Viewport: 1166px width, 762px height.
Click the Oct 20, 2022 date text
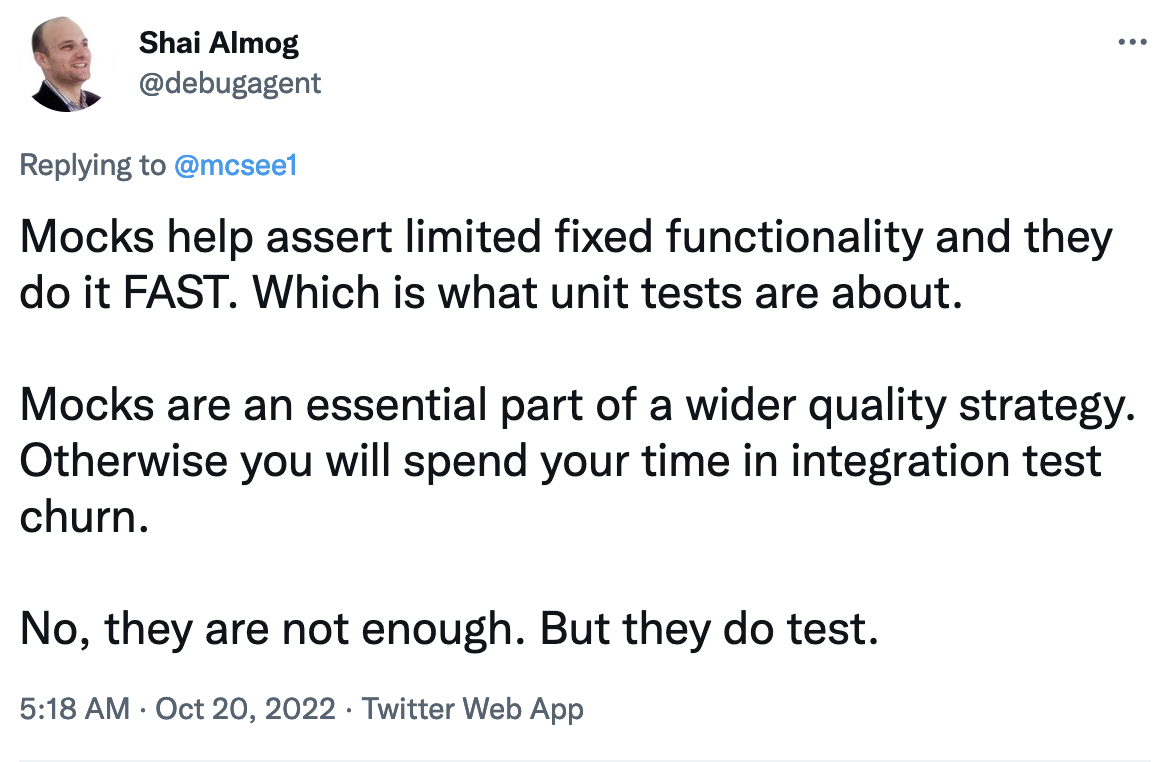coord(244,708)
